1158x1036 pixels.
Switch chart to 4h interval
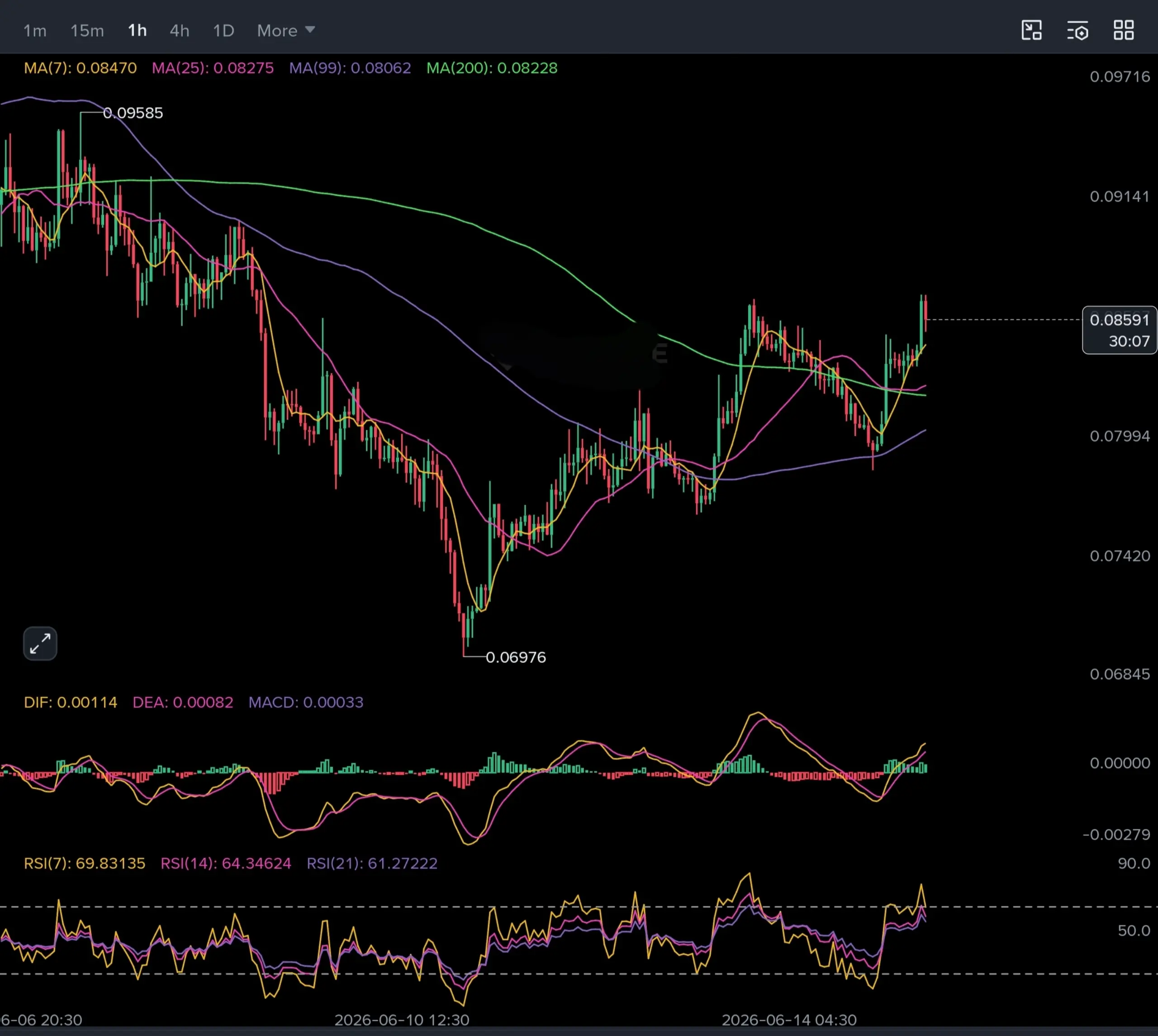point(179,31)
